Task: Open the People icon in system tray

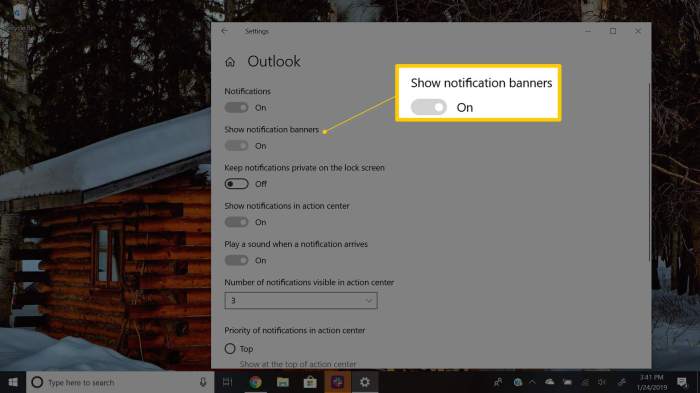Action: point(498,382)
